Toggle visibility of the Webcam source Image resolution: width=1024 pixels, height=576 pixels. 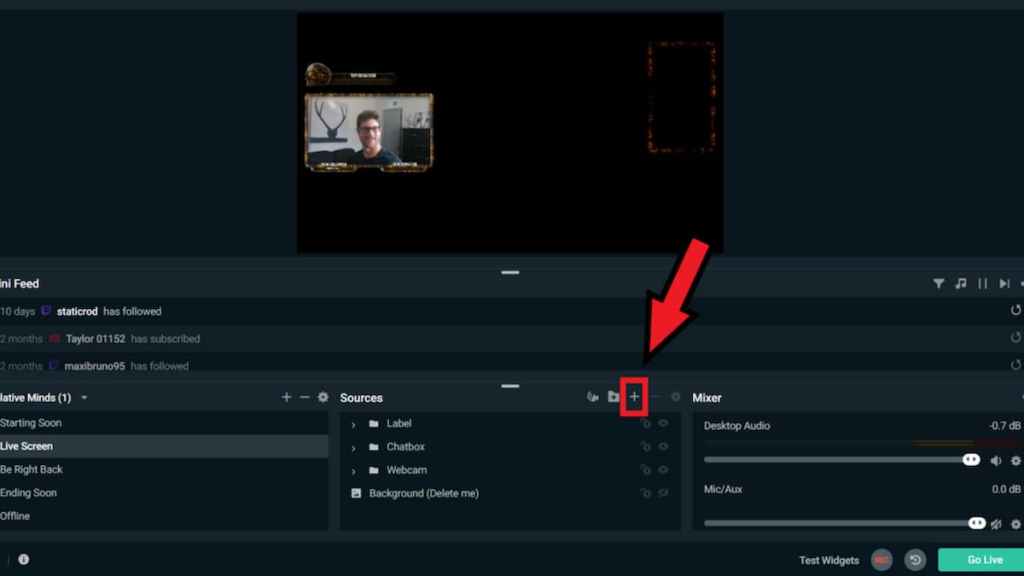(662, 470)
